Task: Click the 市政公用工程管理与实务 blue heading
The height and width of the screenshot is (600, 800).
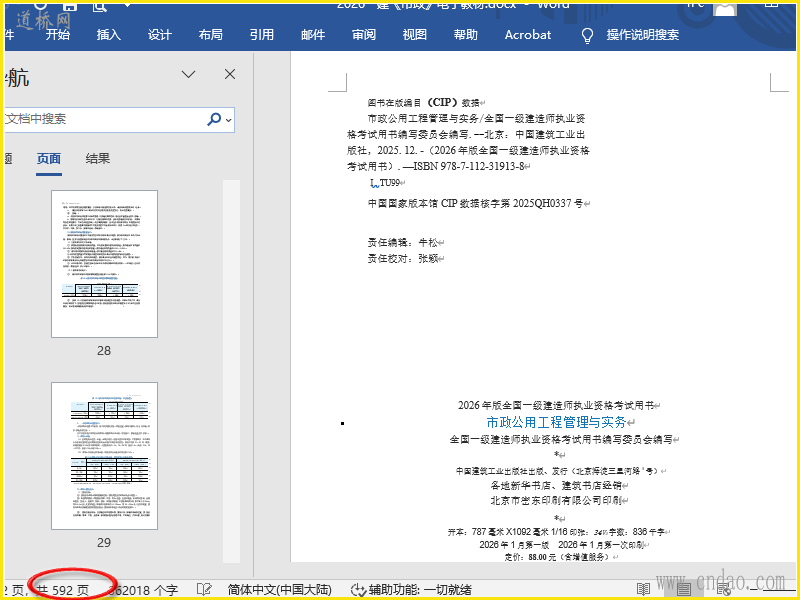Action: coord(556,422)
